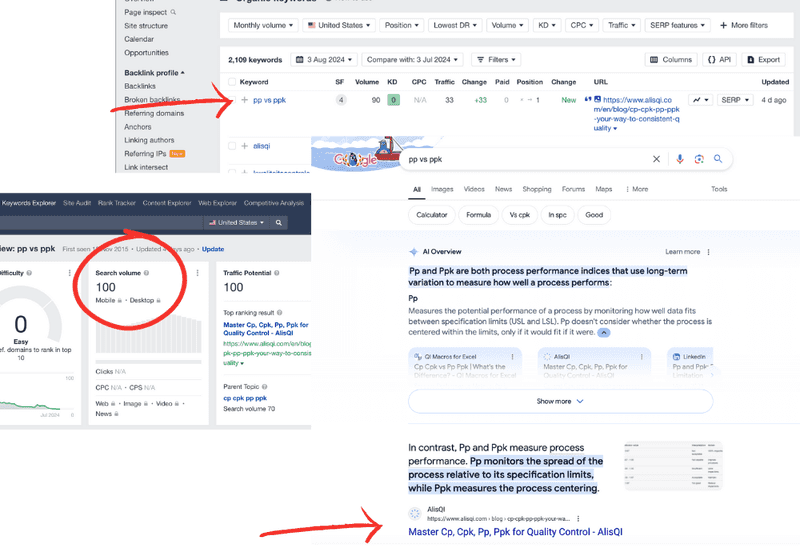Screen dimensions: 800x560
Task: Open the position history chart icon
Action: pyautogui.click(x=701, y=100)
